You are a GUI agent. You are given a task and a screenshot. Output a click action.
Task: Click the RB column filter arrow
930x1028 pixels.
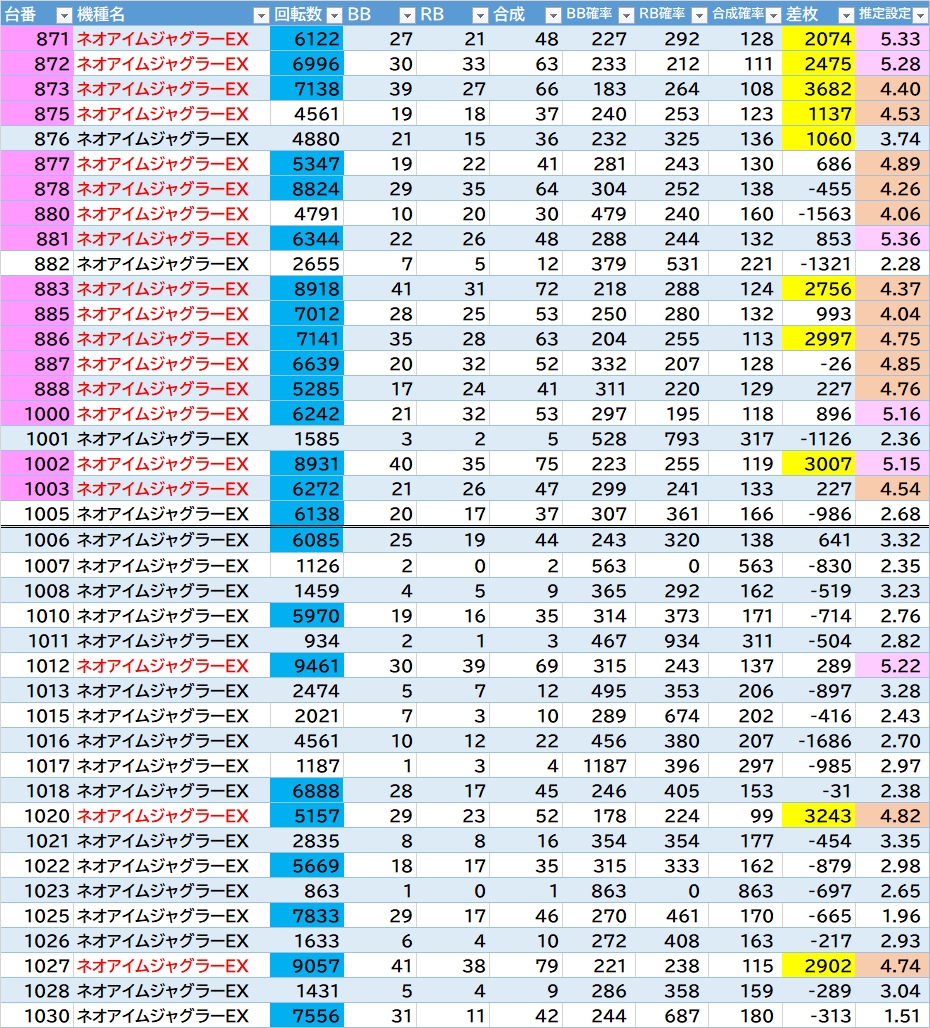[x=481, y=15]
